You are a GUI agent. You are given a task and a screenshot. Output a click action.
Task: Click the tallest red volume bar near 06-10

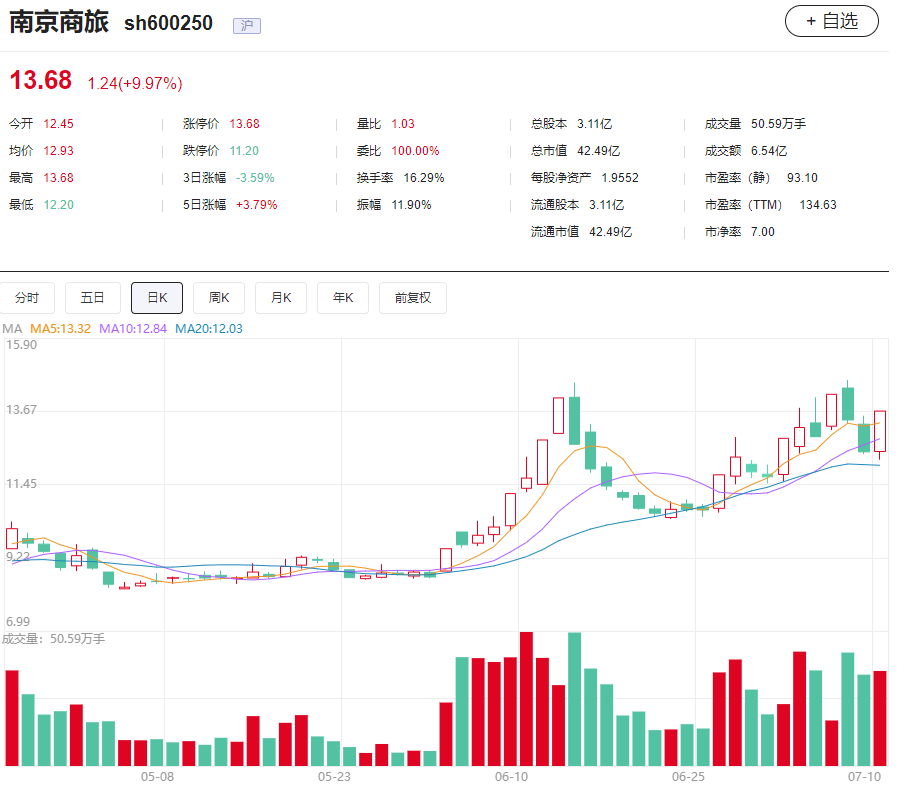tap(526, 699)
